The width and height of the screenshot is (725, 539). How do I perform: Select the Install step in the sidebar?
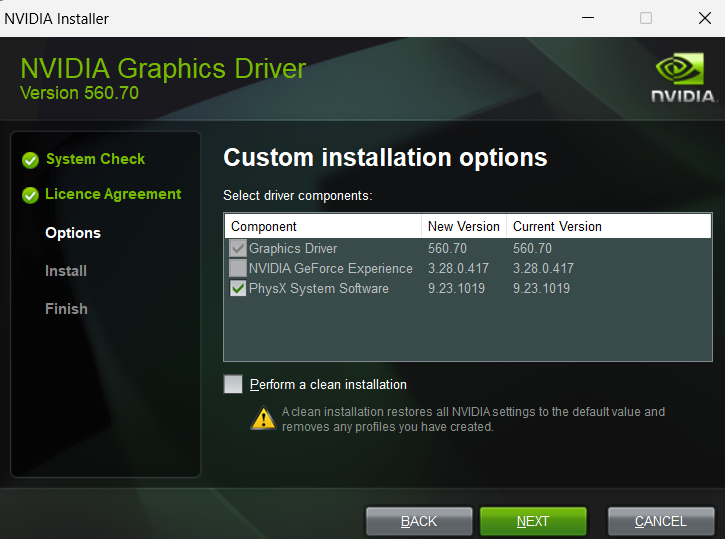[66, 271]
